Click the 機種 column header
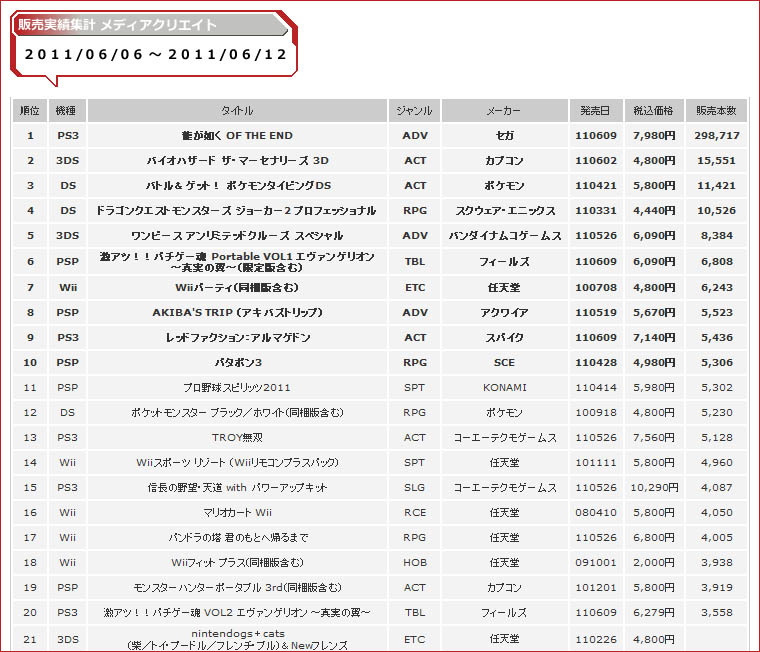This screenshot has width=760, height=652. click(x=67, y=111)
